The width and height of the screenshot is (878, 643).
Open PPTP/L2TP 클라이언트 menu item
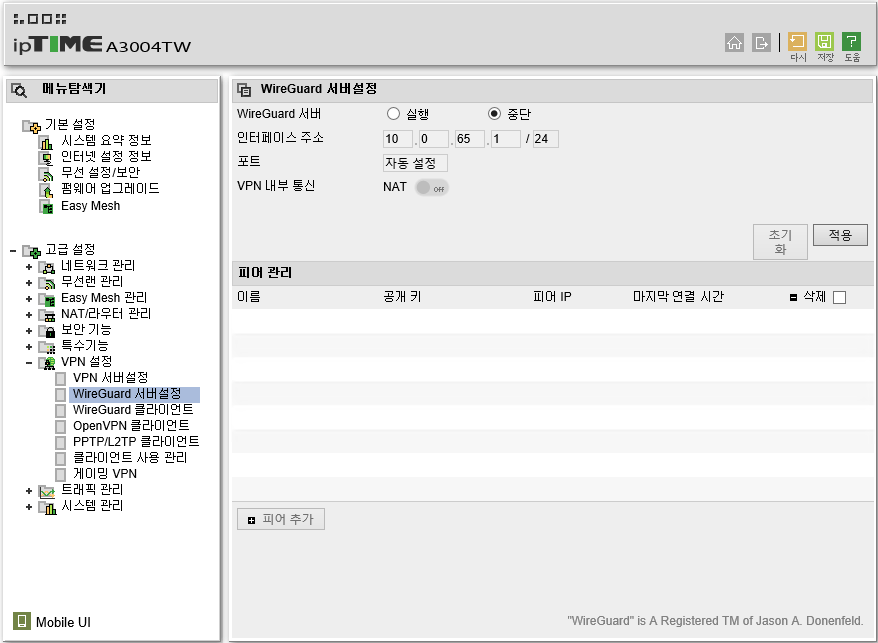pos(136,442)
